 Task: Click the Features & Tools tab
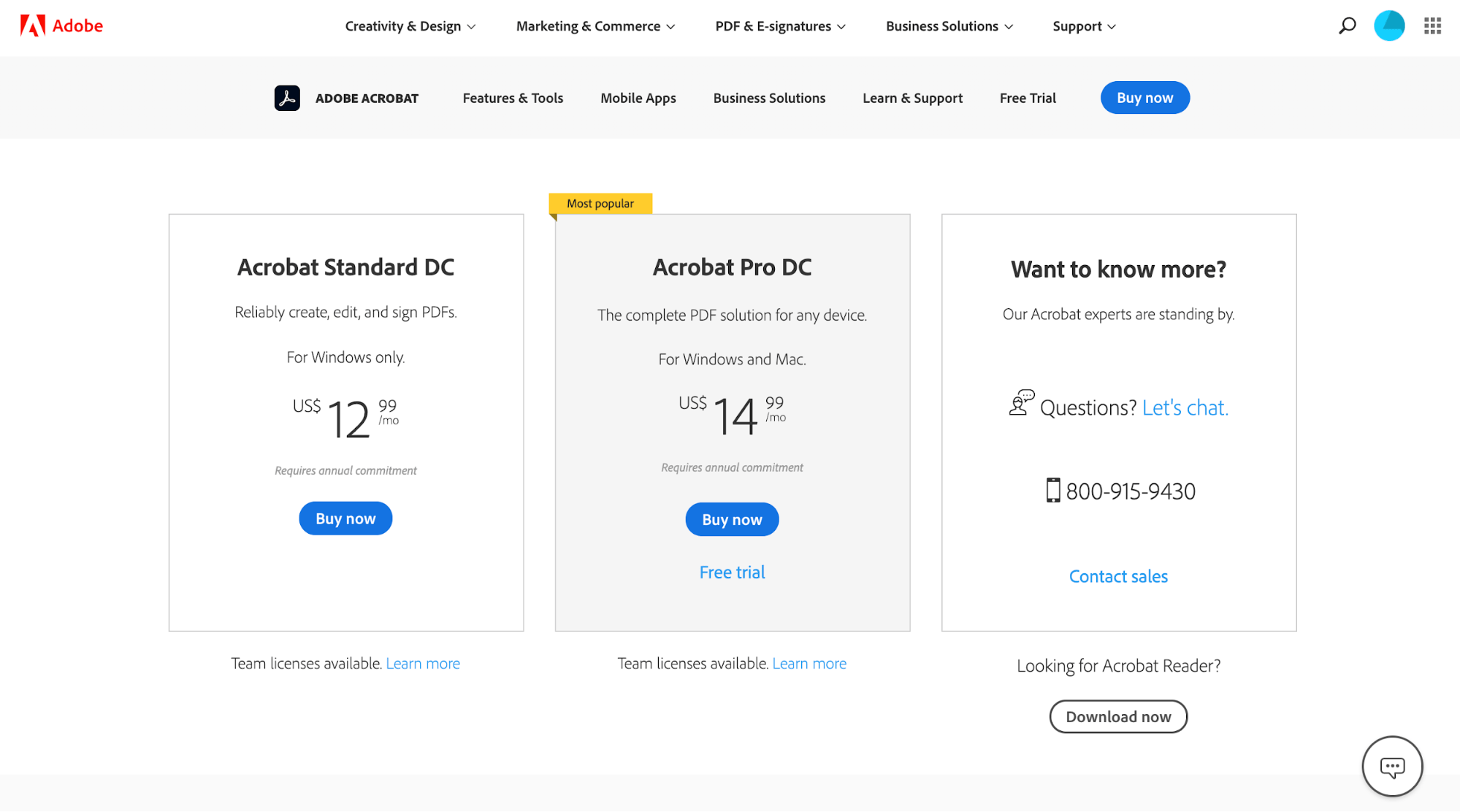click(512, 97)
